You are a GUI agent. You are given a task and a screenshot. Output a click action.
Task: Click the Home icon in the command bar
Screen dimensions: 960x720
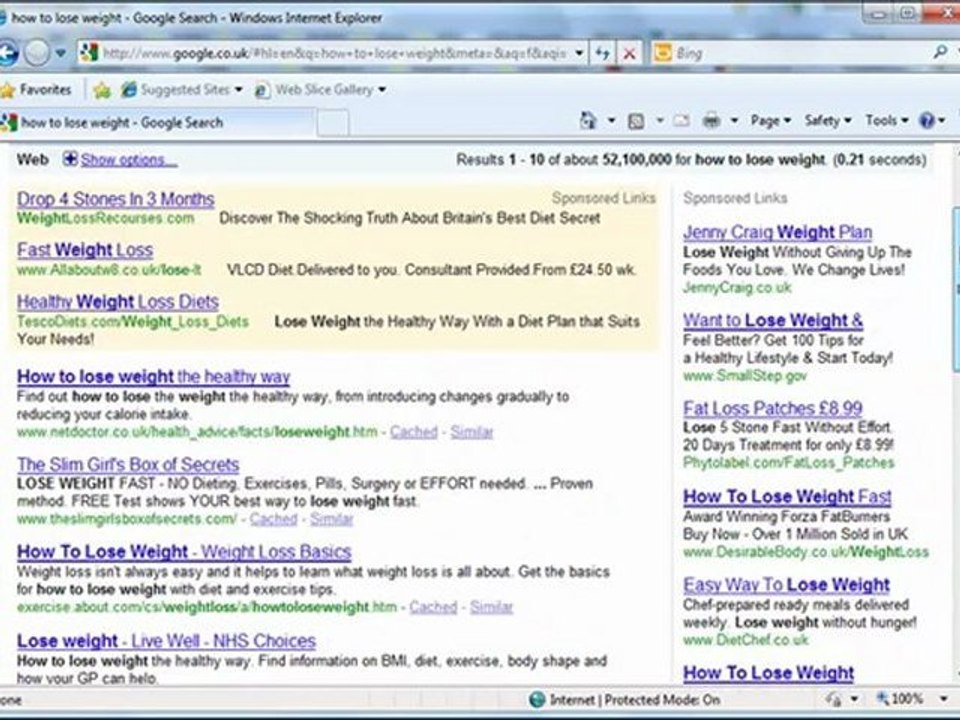(588, 121)
